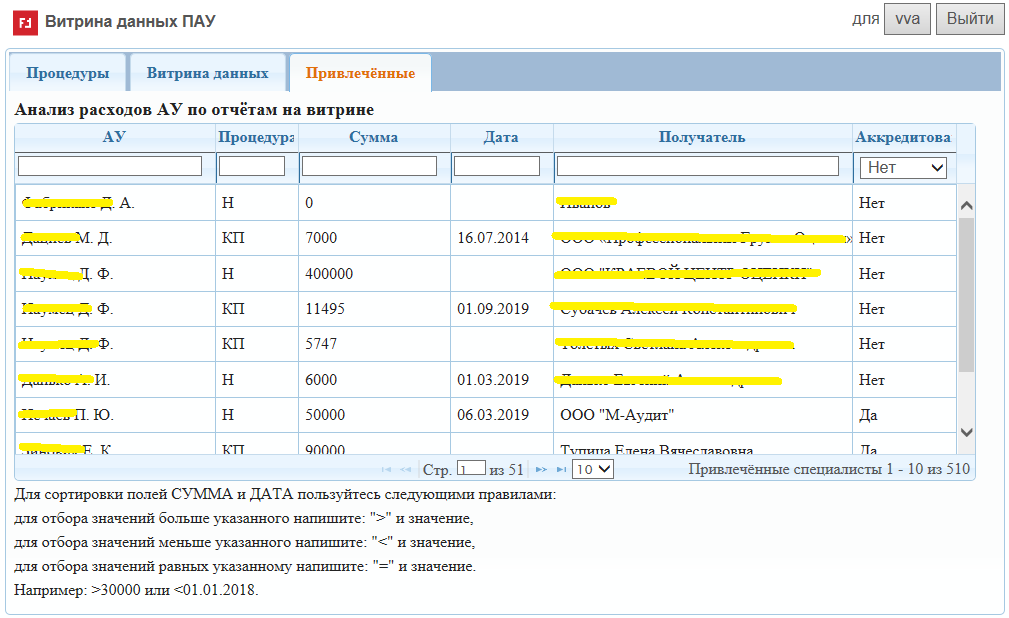Select the Привлечённые tab

[360, 73]
